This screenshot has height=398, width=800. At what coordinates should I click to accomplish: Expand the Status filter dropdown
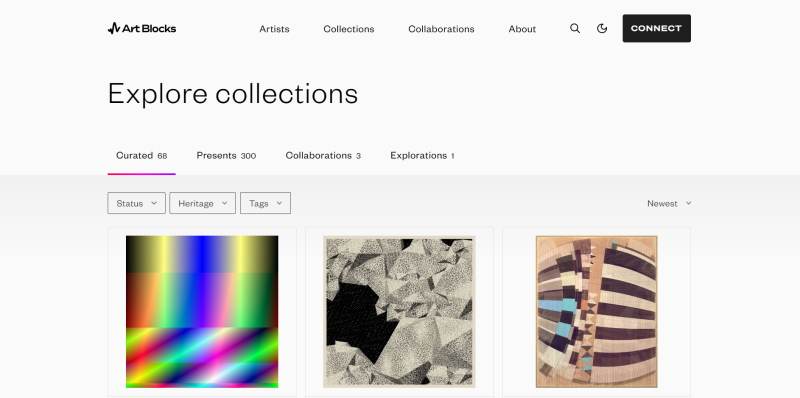(x=136, y=203)
